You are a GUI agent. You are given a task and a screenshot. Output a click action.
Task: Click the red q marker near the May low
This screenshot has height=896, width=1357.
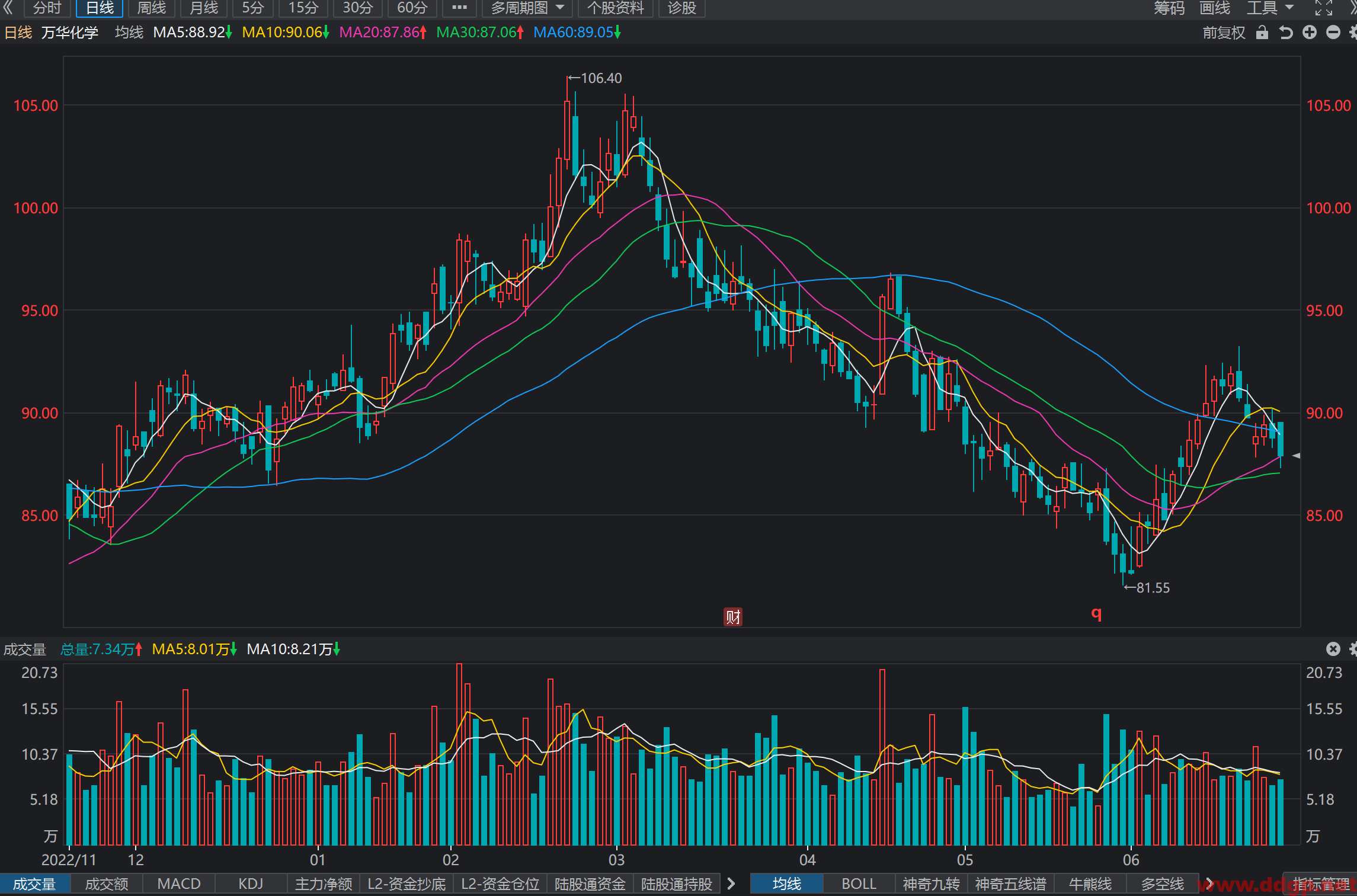click(x=1096, y=614)
